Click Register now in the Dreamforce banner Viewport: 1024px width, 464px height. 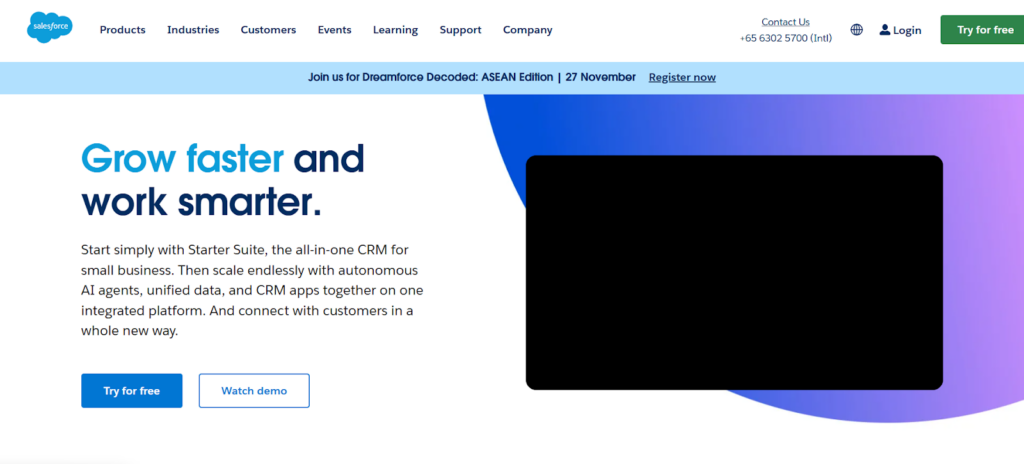click(682, 77)
